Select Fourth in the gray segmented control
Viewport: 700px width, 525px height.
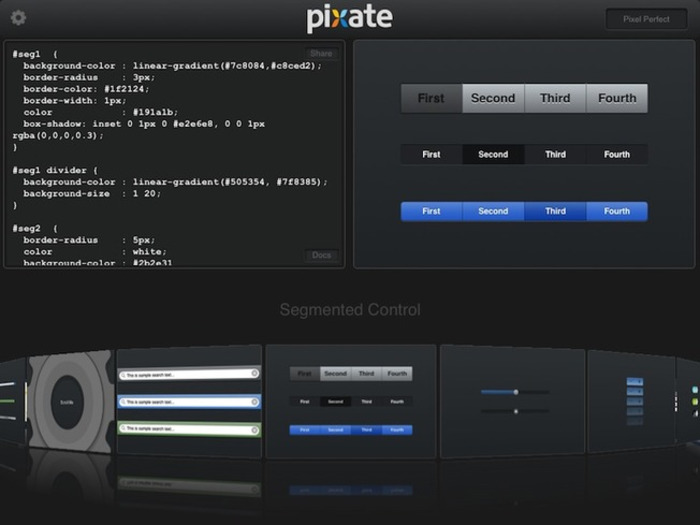tap(617, 98)
